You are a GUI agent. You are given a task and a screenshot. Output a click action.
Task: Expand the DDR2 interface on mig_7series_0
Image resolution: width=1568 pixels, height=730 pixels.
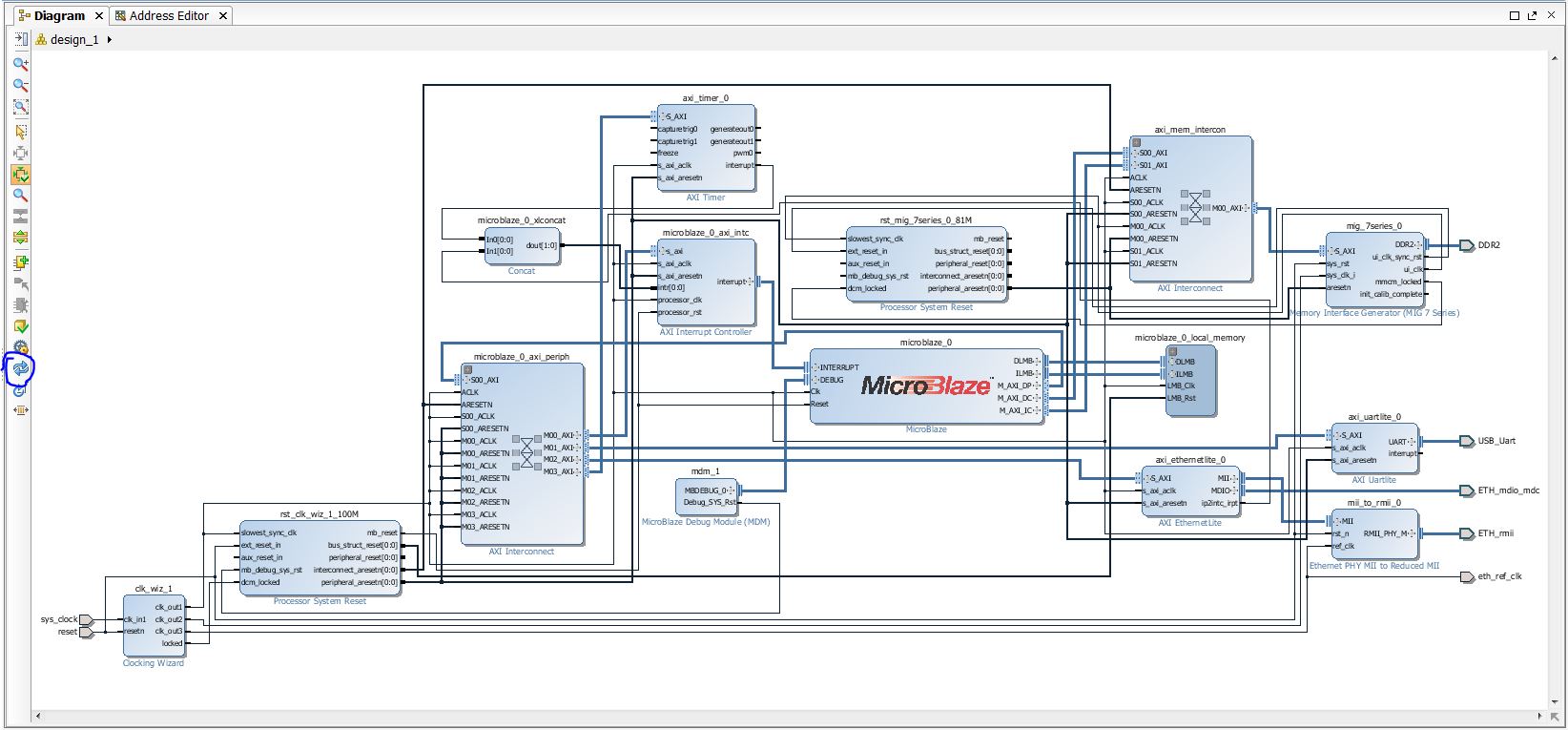1420,245
